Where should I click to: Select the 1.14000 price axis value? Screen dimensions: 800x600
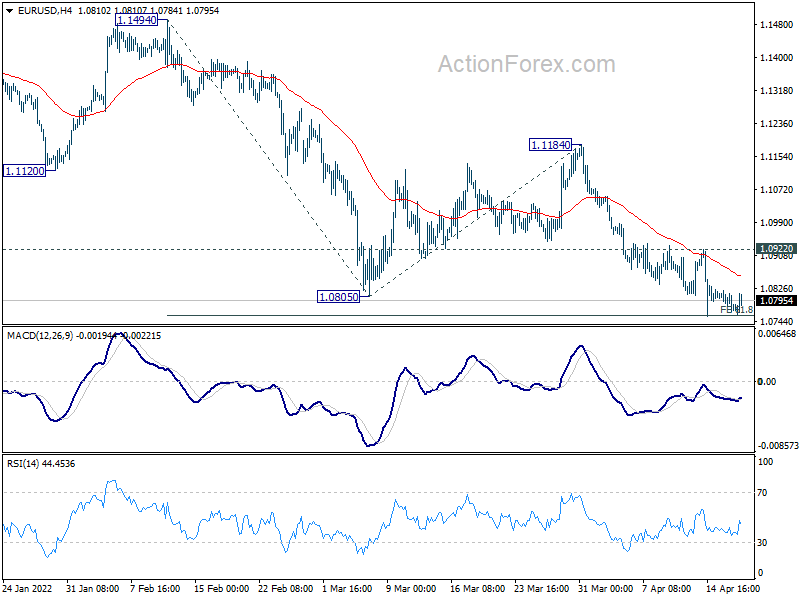coord(776,58)
